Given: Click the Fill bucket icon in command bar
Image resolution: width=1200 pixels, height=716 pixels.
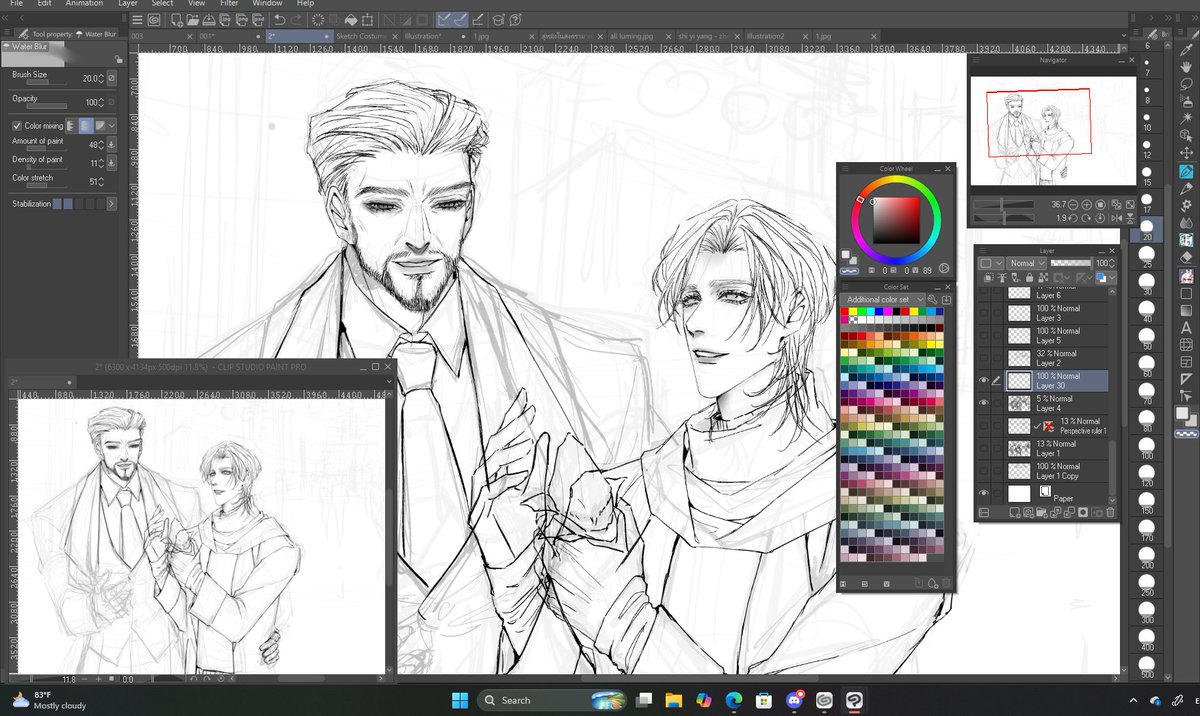Looking at the screenshot, I should [352, 19].
